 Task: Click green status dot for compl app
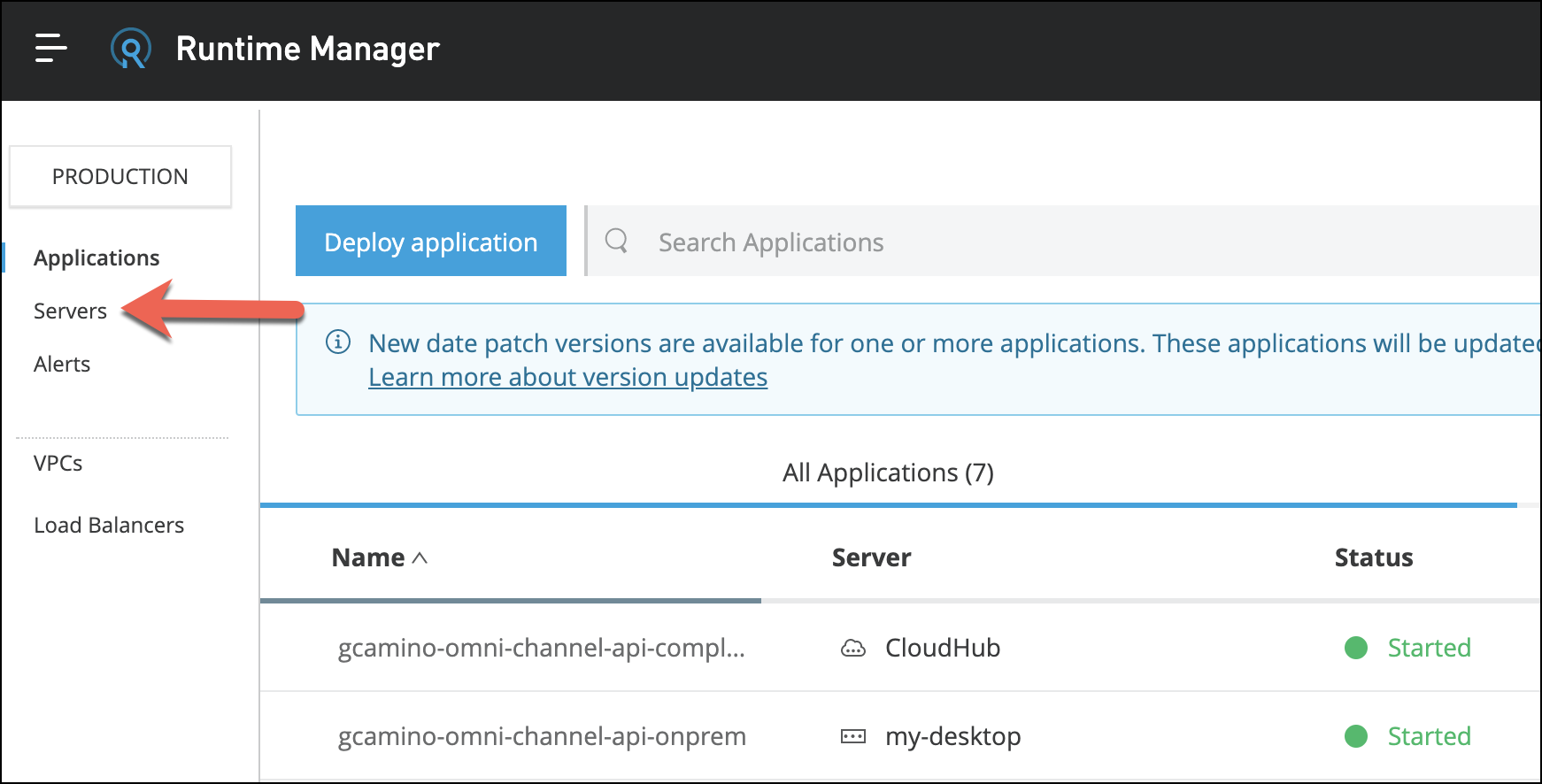tap(1356, 648)
